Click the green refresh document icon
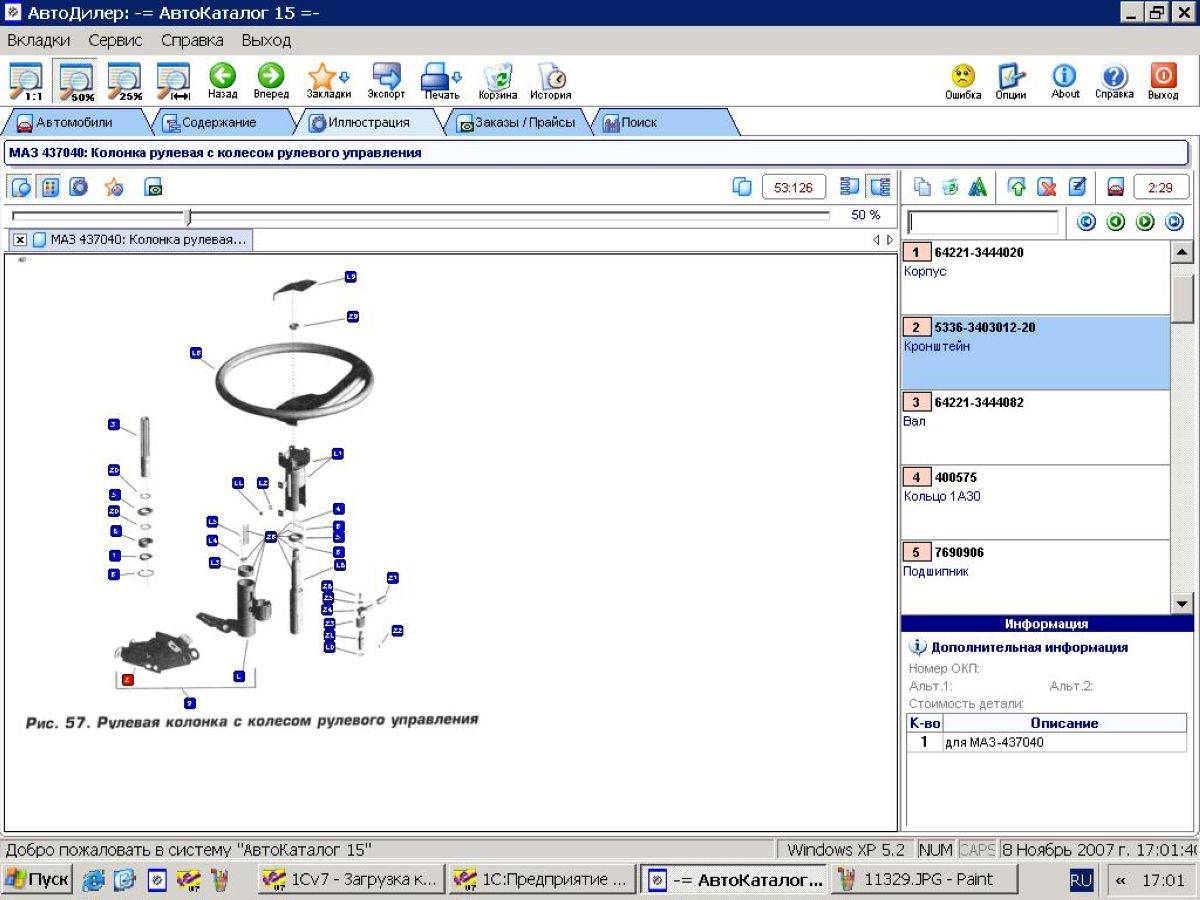 [950, 187]
